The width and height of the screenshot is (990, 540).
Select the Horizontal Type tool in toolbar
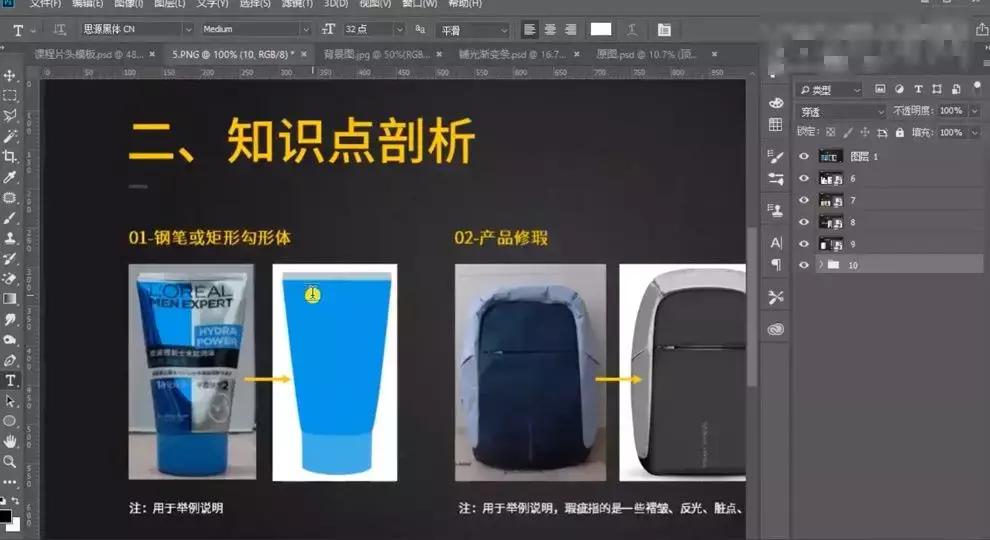click(10, 380)
